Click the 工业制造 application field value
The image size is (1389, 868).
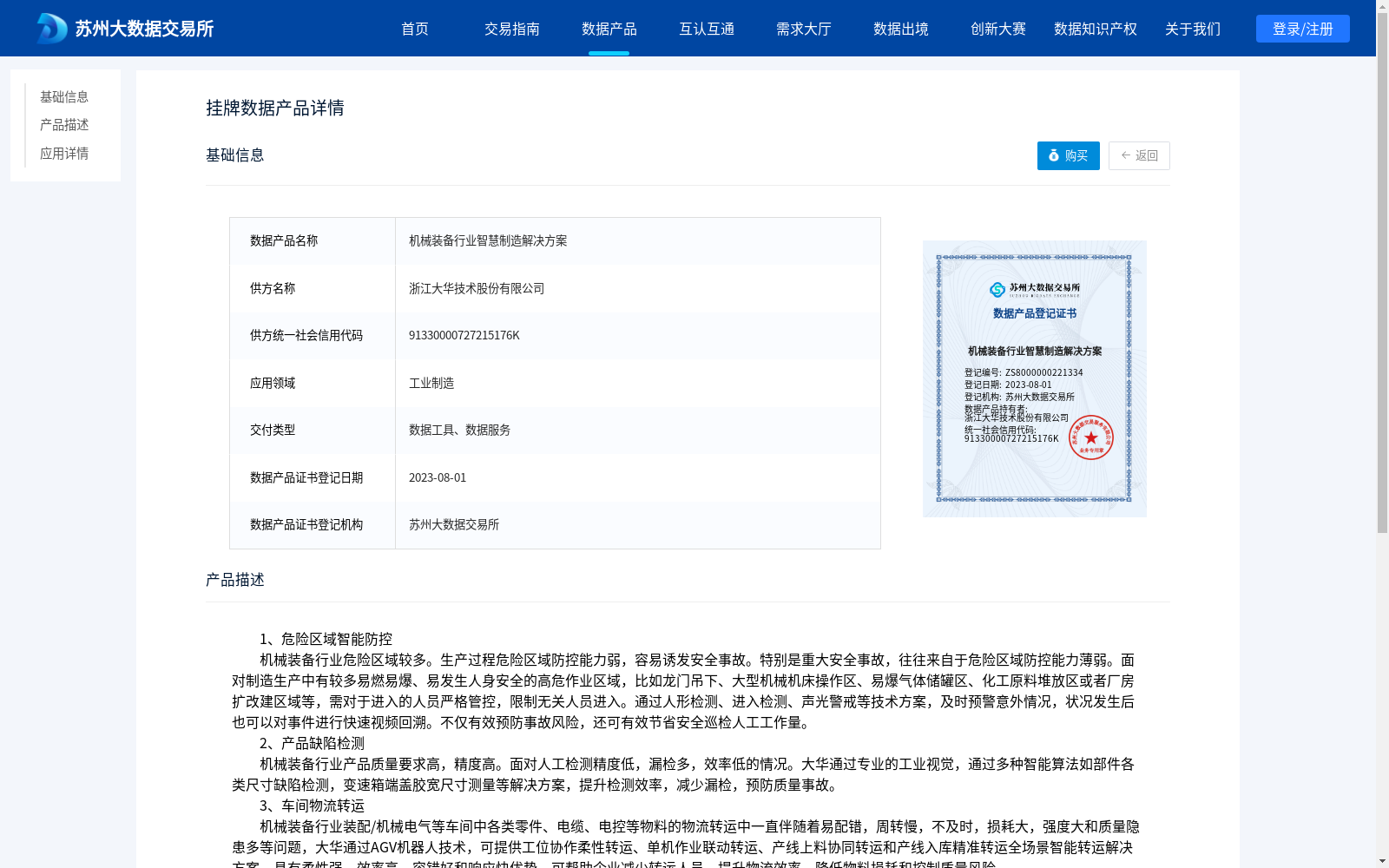[431, 383]
